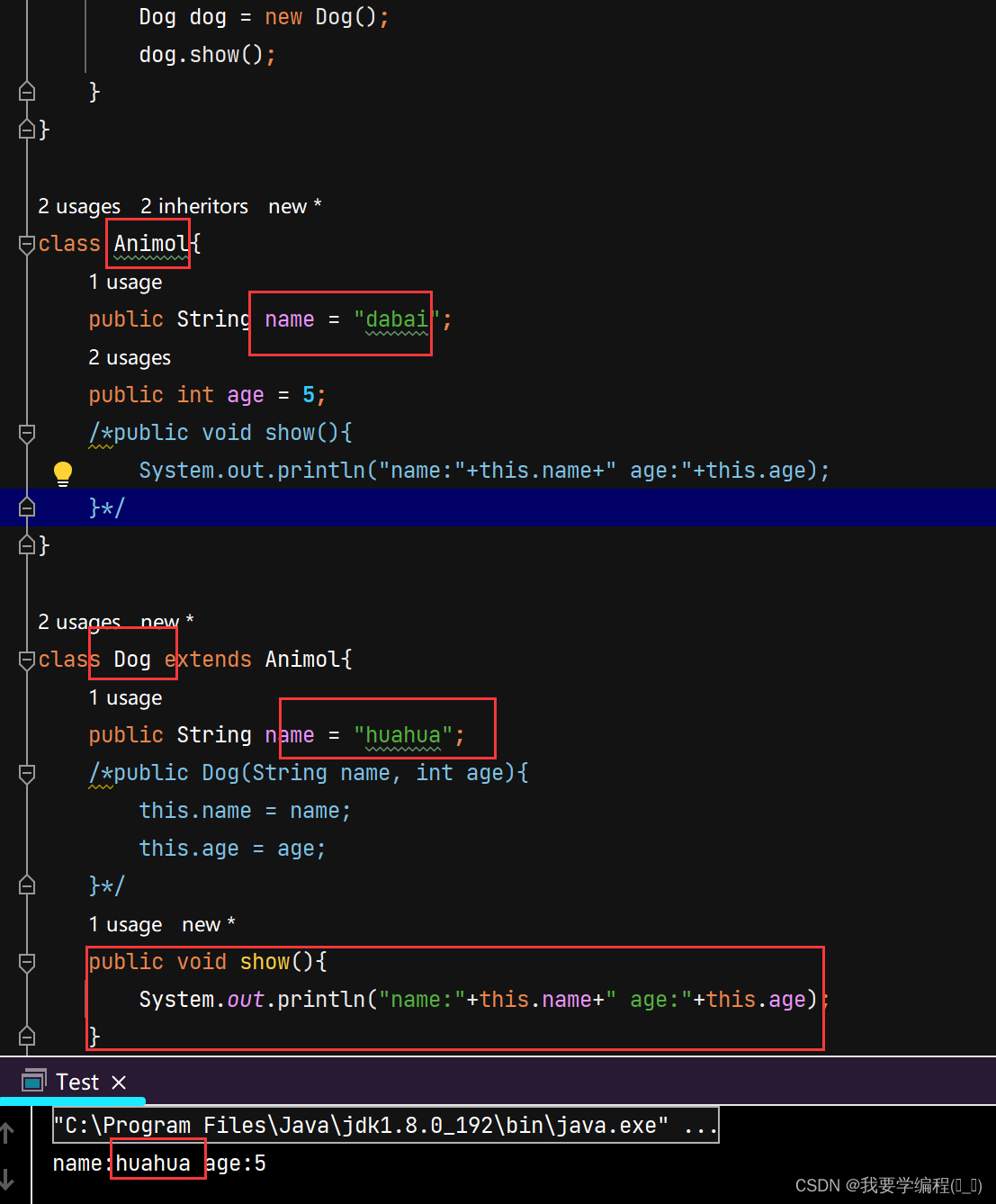This screenshot has width=996, height=1204.
Task: Open '1 usage' hint above Animol name field
Action: tap(125, 282)
